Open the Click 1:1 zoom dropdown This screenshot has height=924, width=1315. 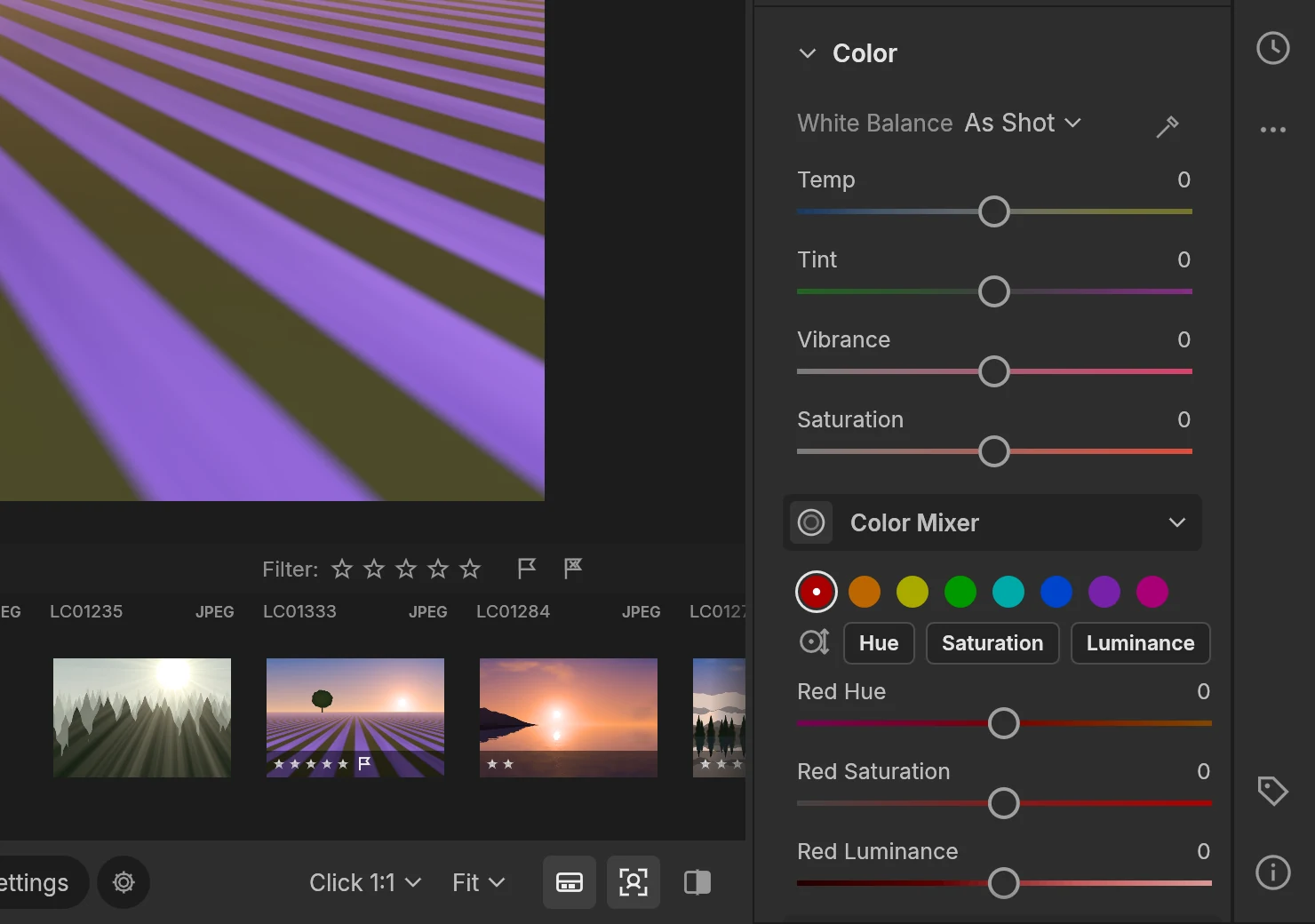pyautogui.click(x=365, y=882)
